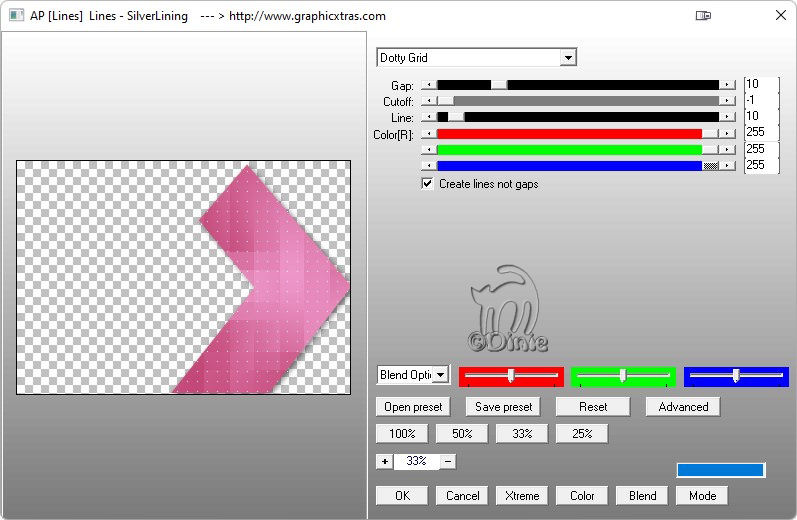Image resolution: width=797 pixels, height=520 pixels.
Task: Click the title bar pin icon
Action: point(703,16)
